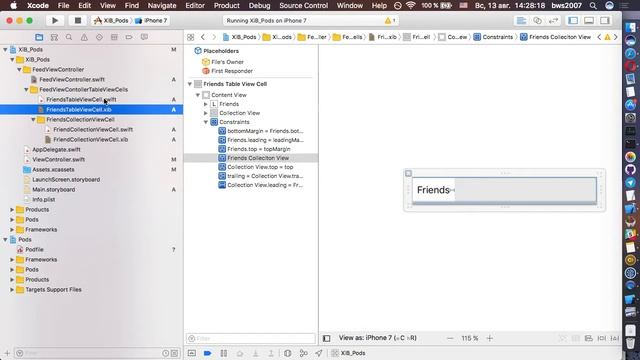
Task: Open Align constraints menu
Action: click(x=589, y=338)
